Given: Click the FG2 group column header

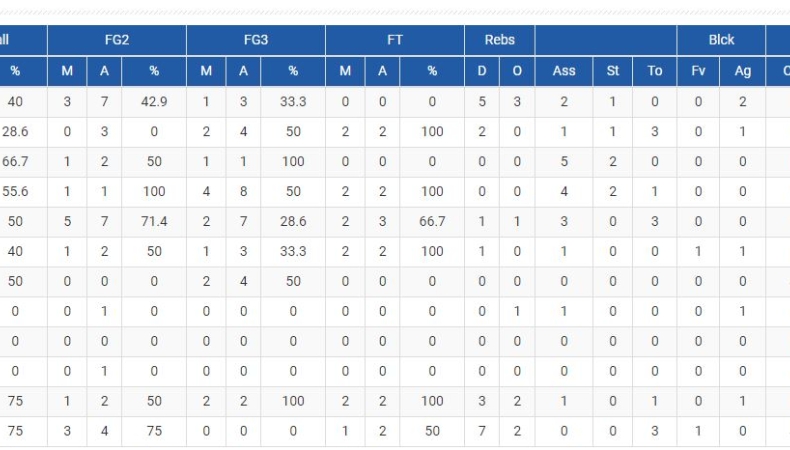Looking at the screenshot, I should 116,40.
